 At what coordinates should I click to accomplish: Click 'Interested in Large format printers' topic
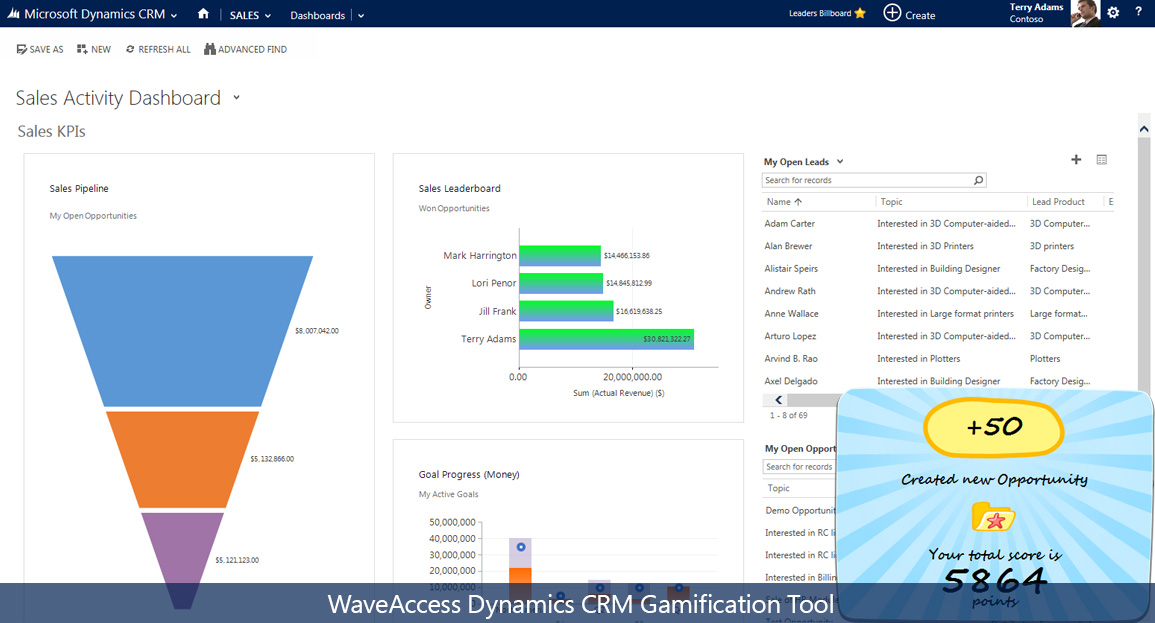[945, 314]
